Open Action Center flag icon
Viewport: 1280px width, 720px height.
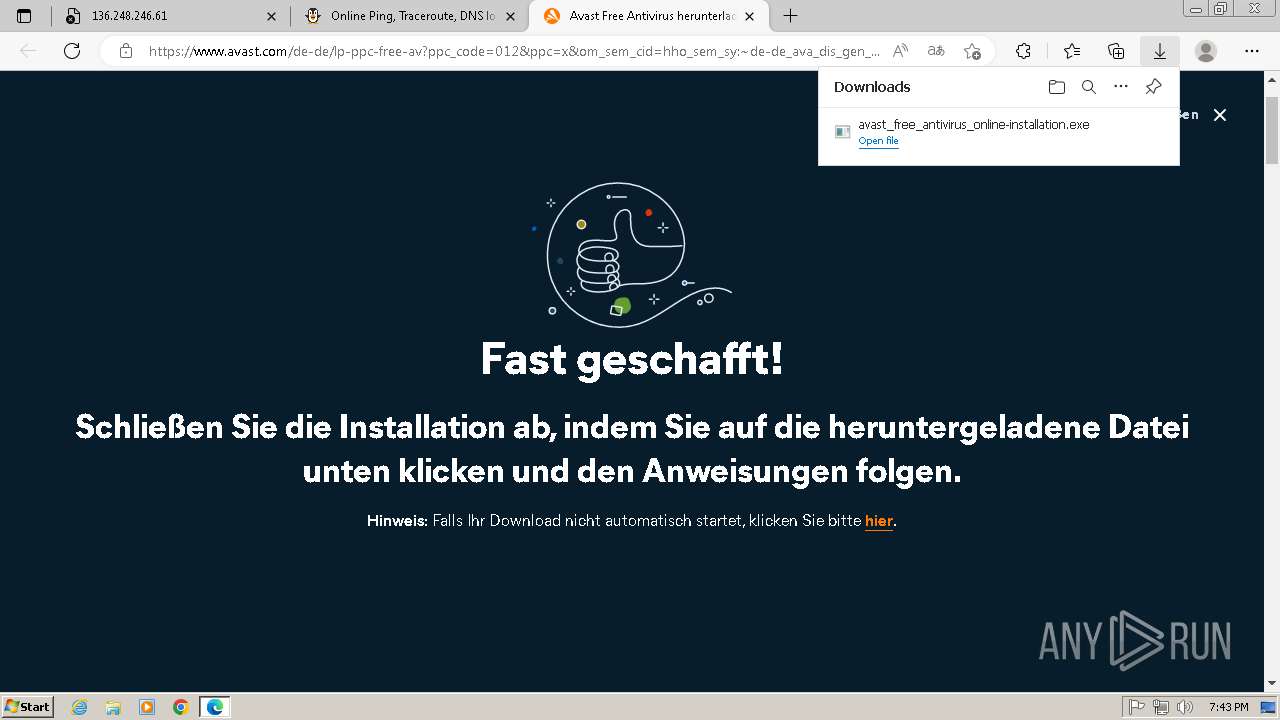pos(1138,707)
